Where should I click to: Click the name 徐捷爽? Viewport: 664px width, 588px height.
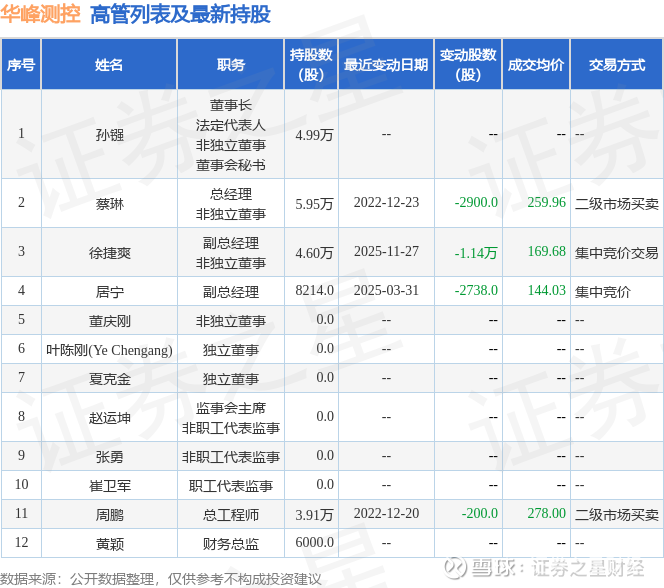tap(109, 253)
